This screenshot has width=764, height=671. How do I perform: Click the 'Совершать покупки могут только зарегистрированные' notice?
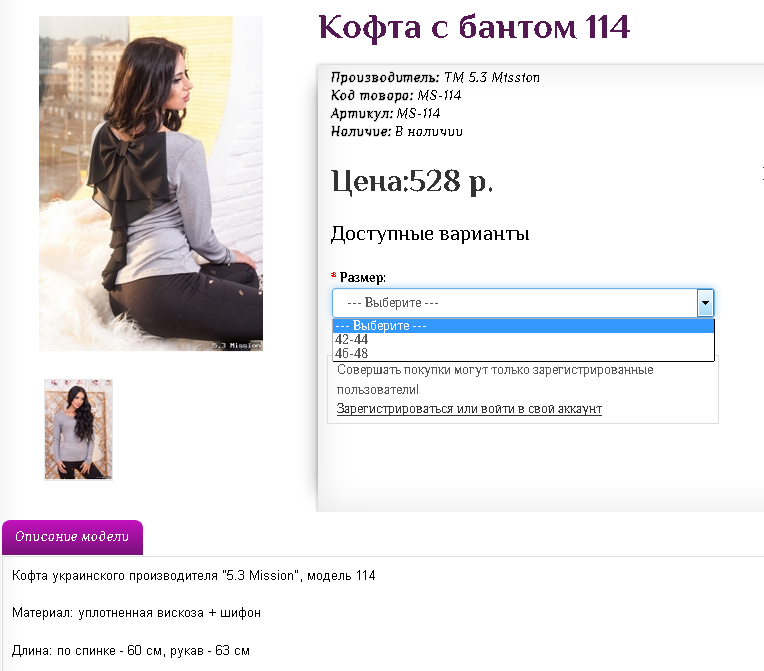495,380
